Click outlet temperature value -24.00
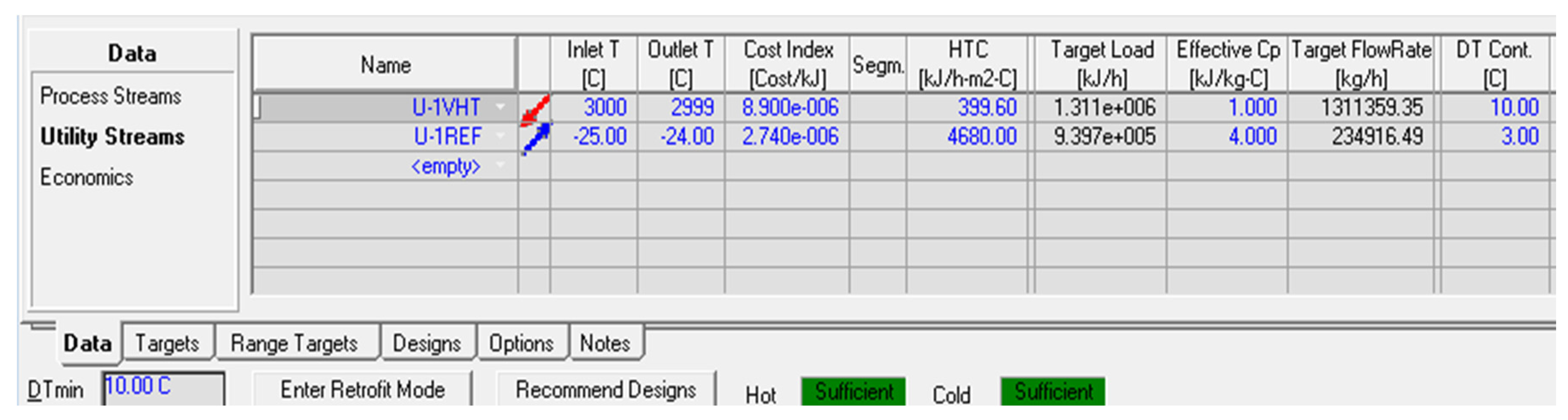This screenshot has width=1568, height=420. (686, 137)
